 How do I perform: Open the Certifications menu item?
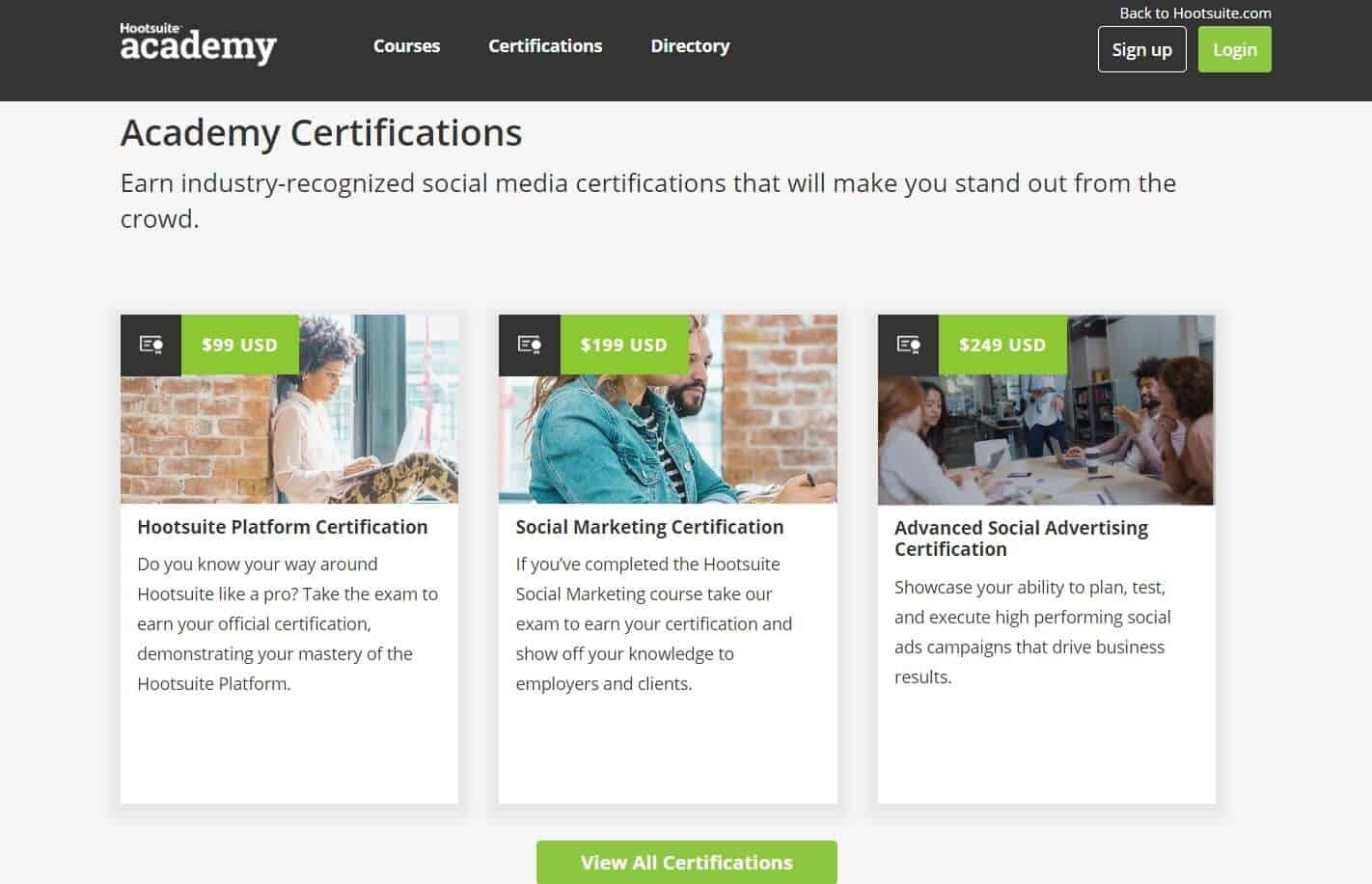click(x=545, y=45)
